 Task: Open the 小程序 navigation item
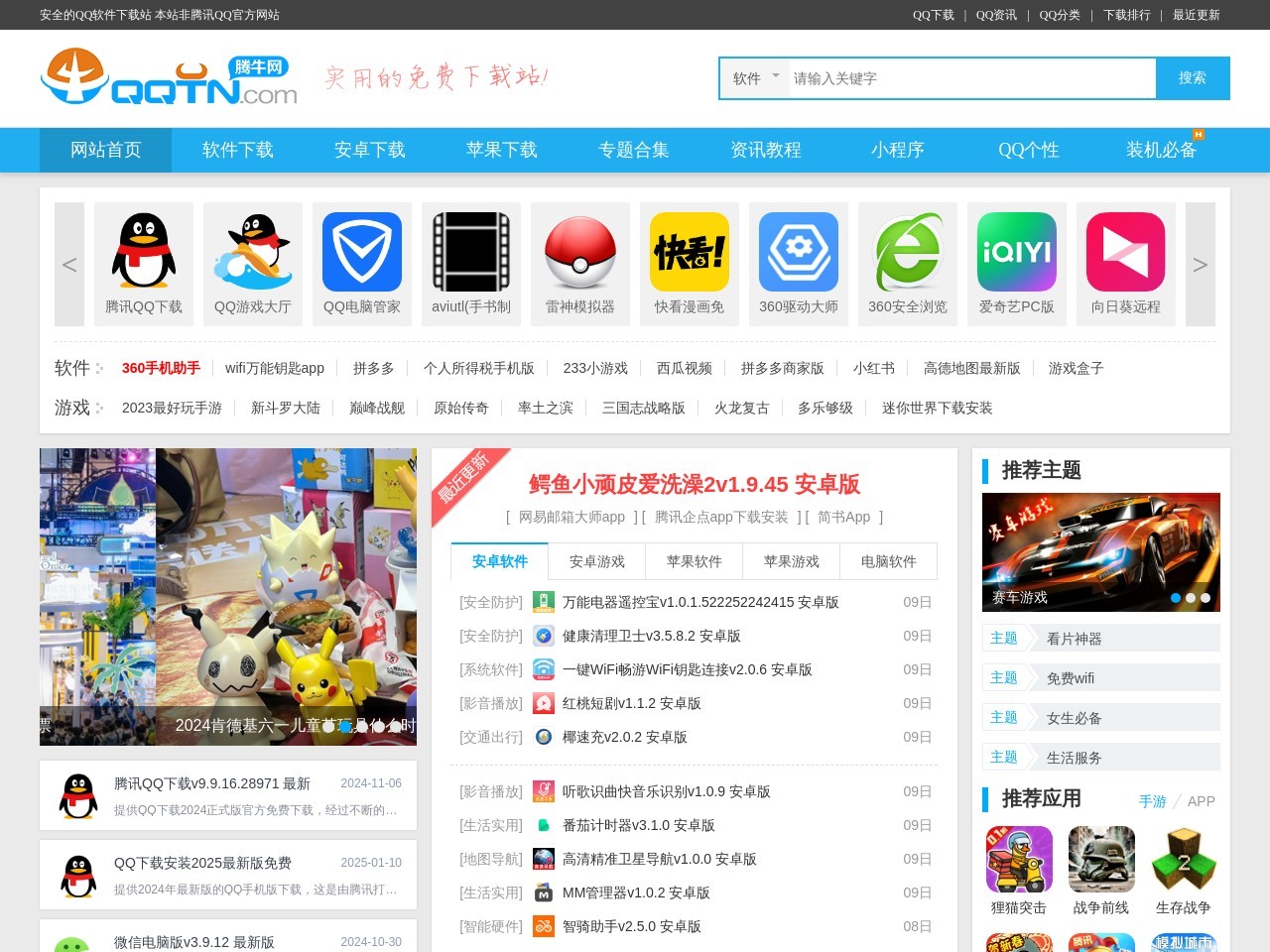tap(897, 150)
